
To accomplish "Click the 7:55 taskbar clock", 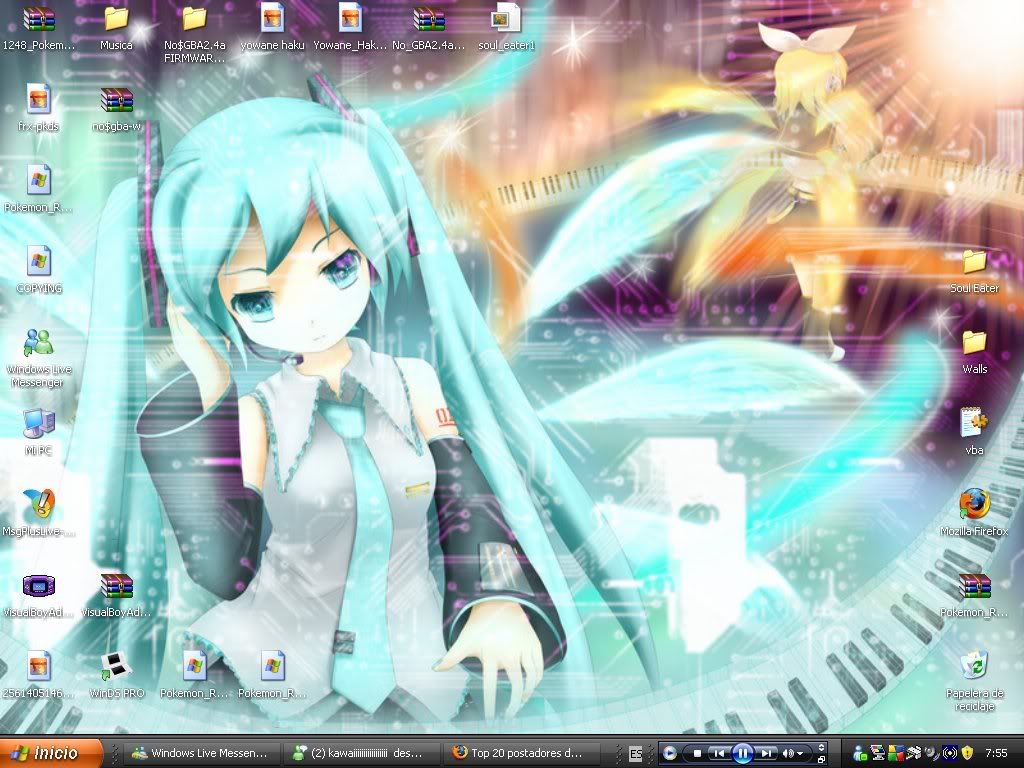I will click(x=996, y=754).
